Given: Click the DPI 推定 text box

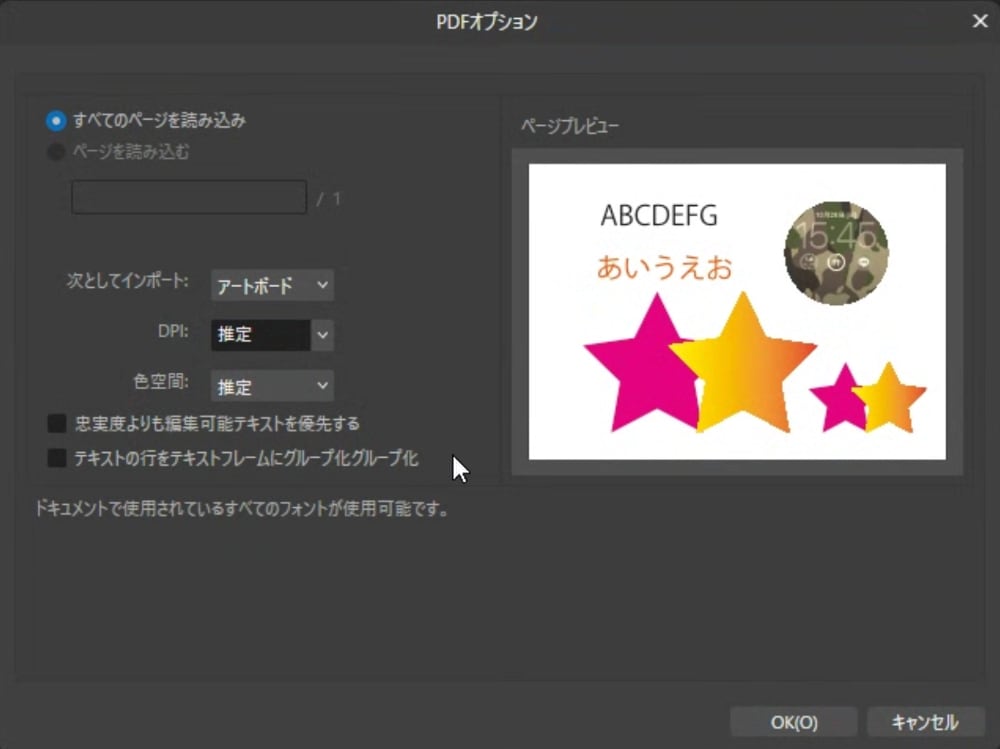Looking at the screenshot, I should pos(260,335).
